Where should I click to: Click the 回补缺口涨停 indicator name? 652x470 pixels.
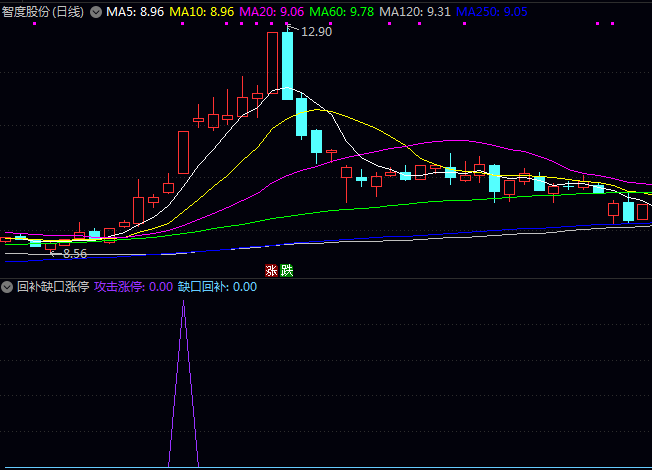click(52, 287)
